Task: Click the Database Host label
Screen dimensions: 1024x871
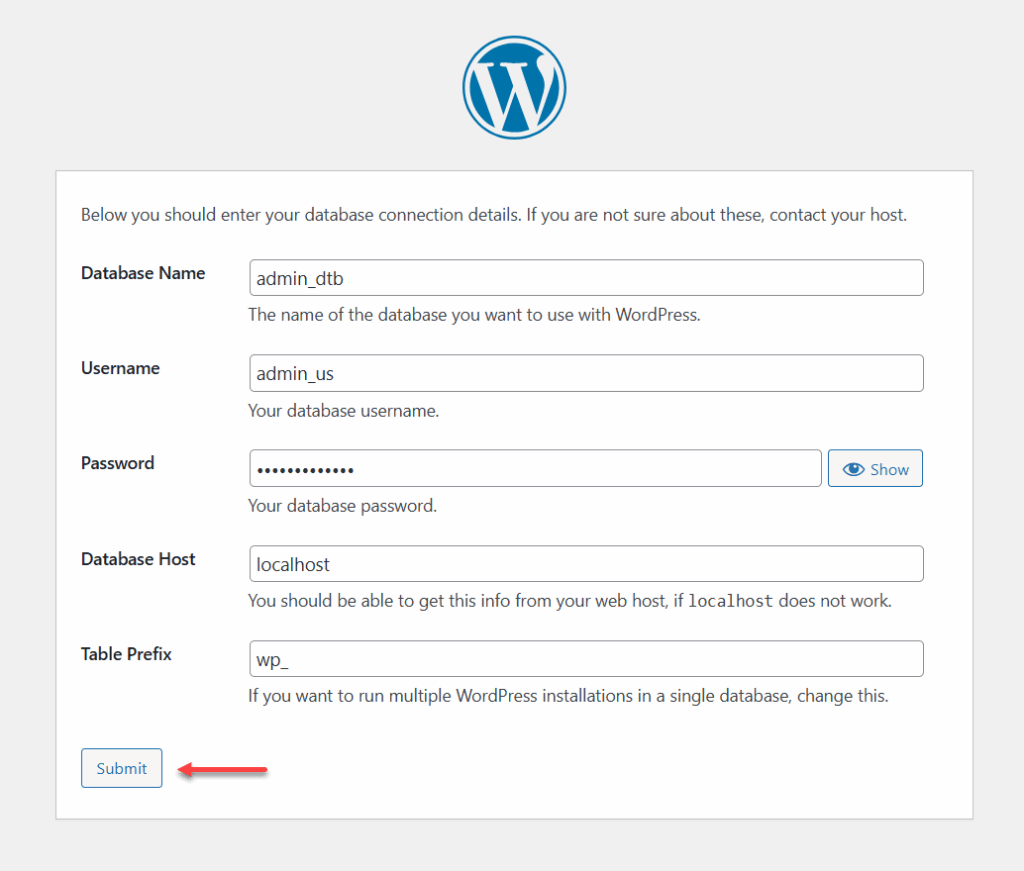Action: [x=137, y=558]
